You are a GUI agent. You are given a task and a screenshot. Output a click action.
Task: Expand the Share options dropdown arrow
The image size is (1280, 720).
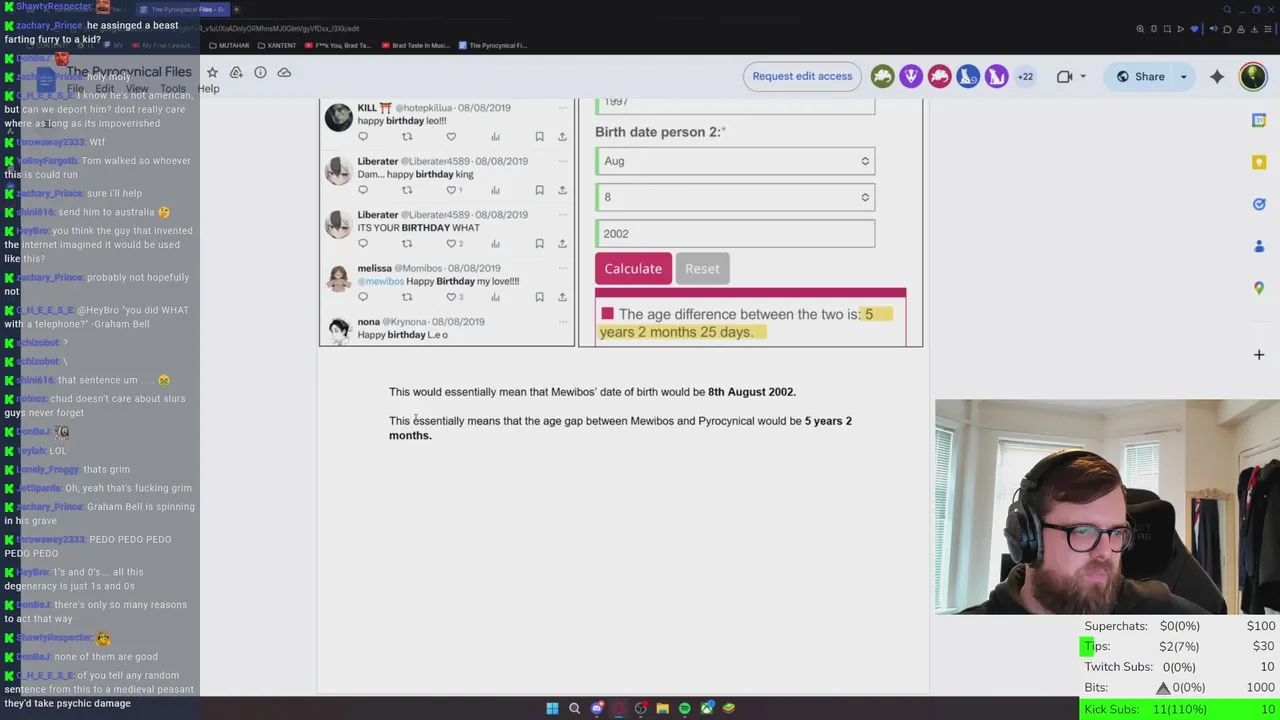tap(1184, 77)
